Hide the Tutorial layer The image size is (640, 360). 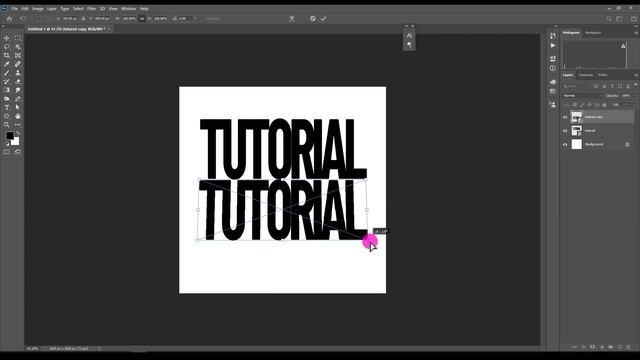(565, 131)
